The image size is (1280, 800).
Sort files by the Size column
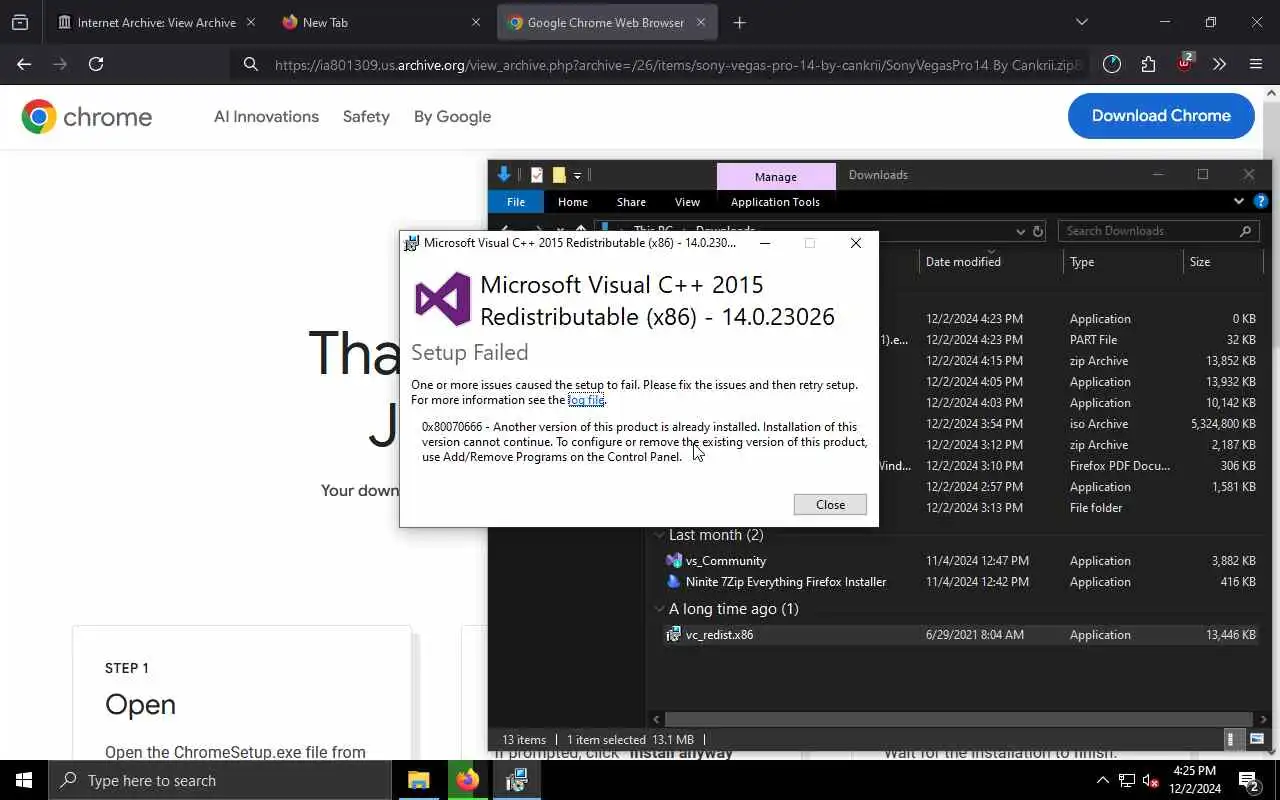click(1222, 262)
